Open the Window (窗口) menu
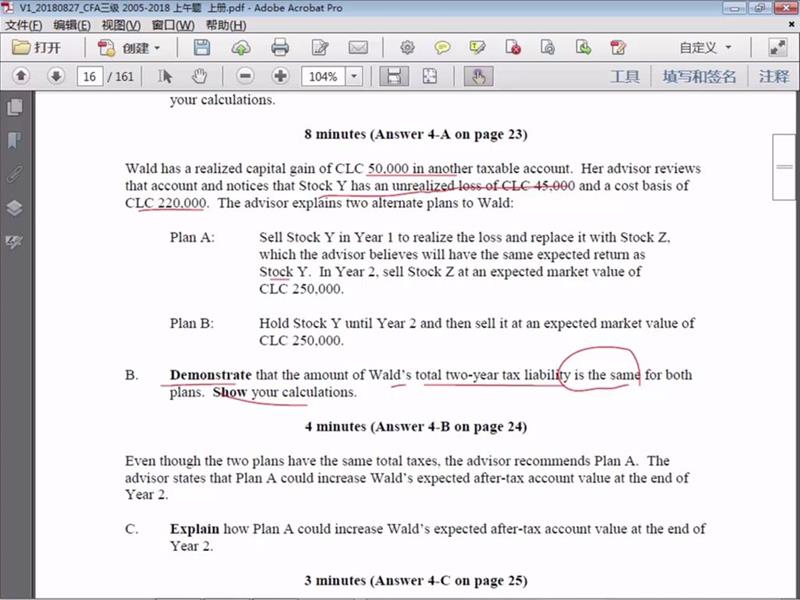800x600 pixels. pyautogui.click(x=173, y=25)
